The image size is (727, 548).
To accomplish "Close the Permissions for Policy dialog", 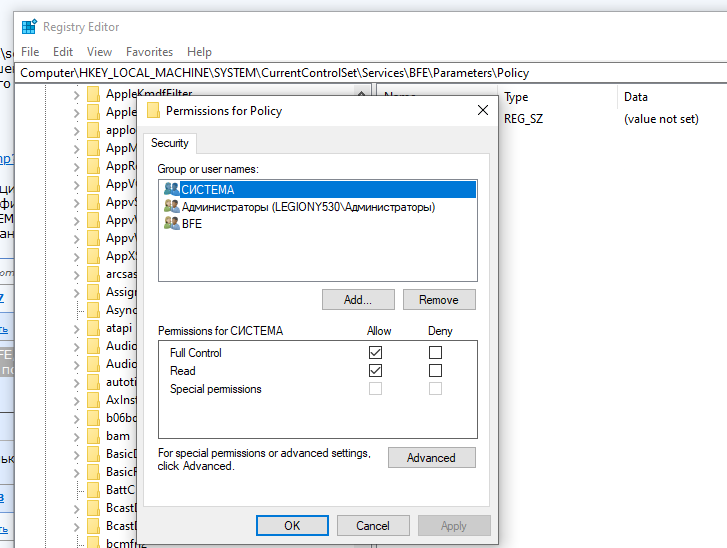I will [483, 110].
